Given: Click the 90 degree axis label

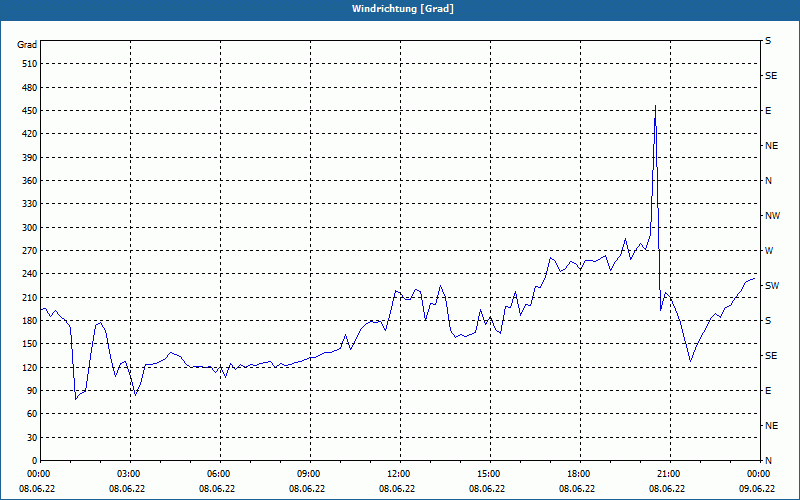Looking at the screenshot, I should [32, 391].
